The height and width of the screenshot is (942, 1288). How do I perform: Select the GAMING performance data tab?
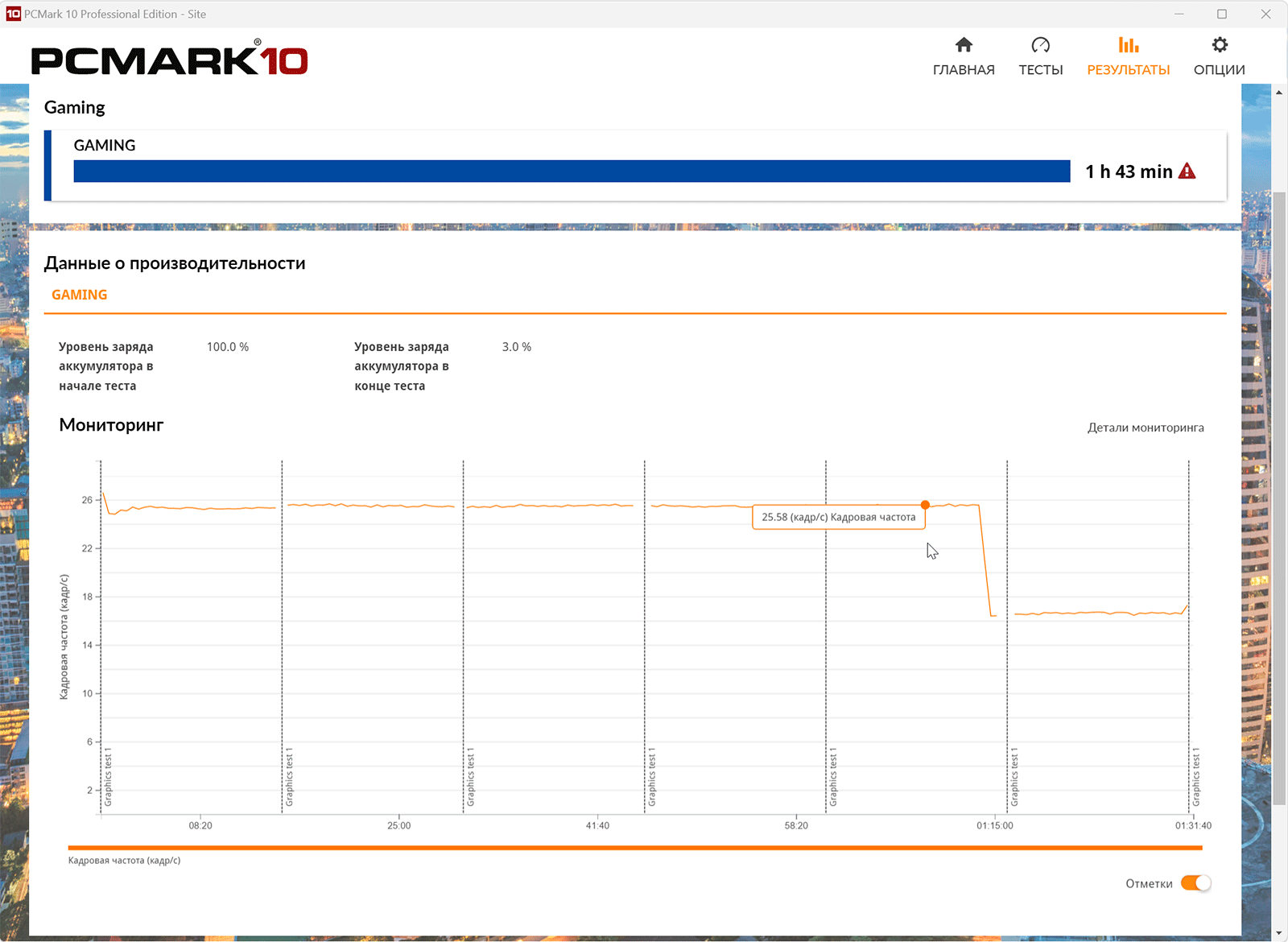click(80, 295)
